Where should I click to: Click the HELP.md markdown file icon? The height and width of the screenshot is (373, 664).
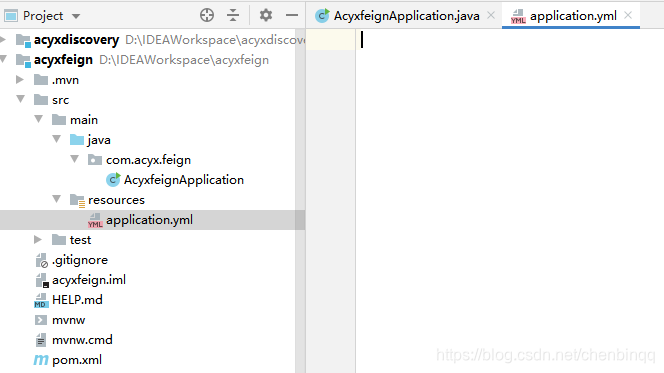(41, 300)
